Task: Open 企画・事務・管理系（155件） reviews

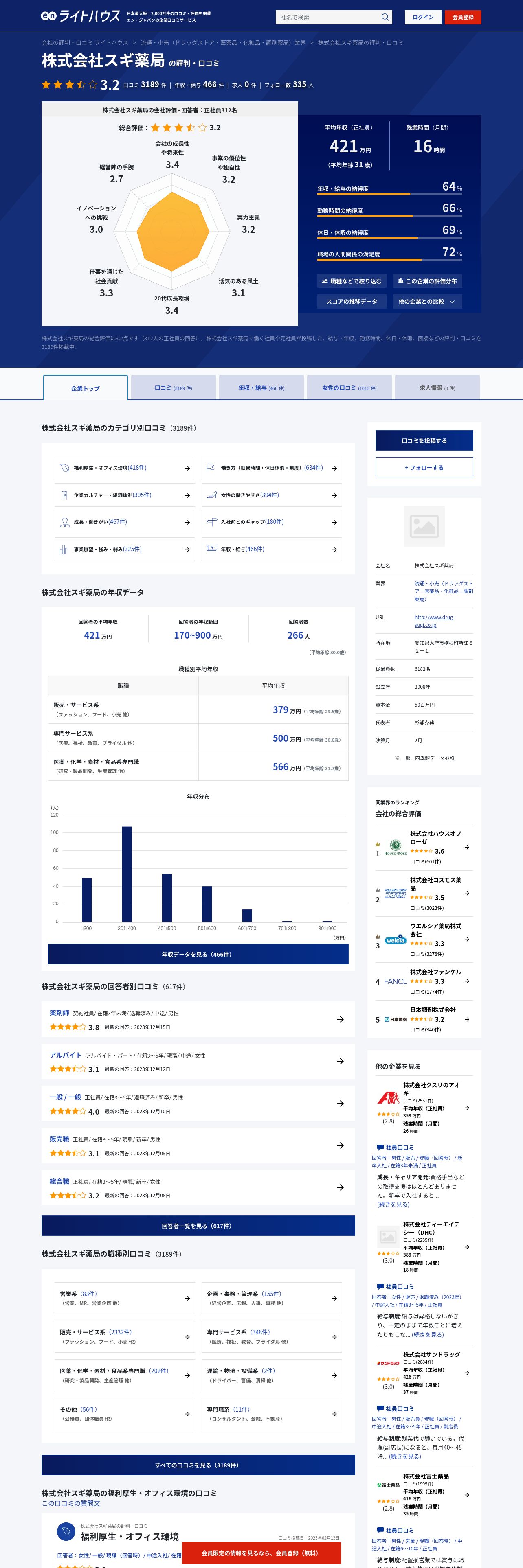Action: click(x=272, y=1298)
